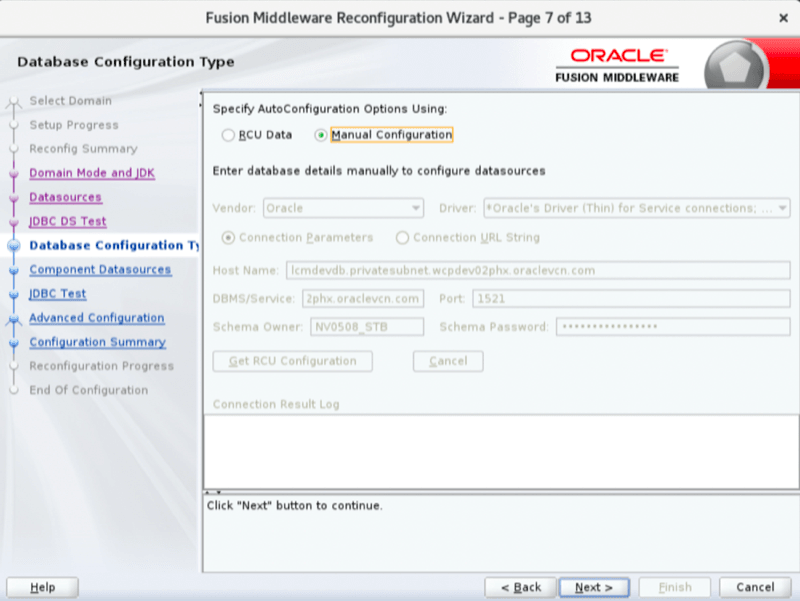The height and width of the screenshot is (601, 800).
Task: Go back to the previous page
Action: coord(520,587)
